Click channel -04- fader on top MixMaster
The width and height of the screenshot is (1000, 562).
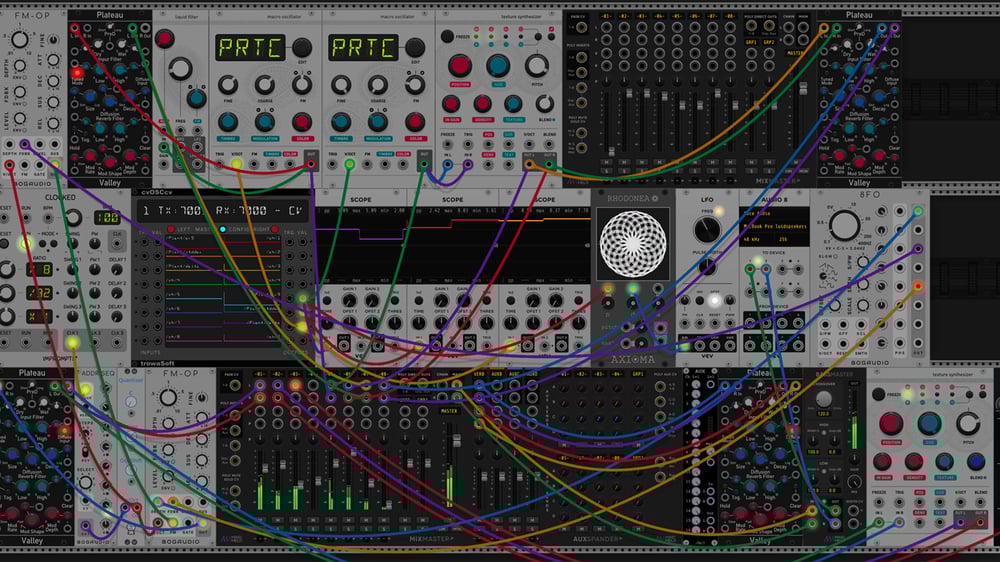click(x=665, y=97)
